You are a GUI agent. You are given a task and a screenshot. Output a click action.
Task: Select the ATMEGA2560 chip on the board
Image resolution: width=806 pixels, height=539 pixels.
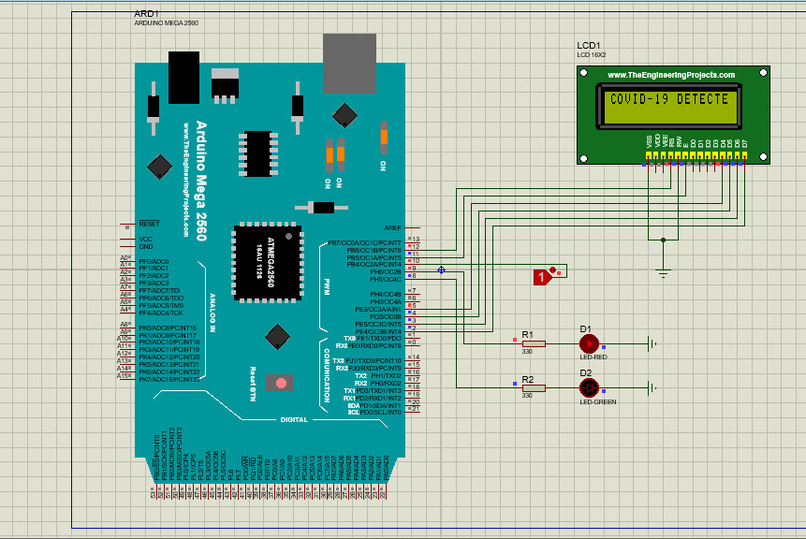pos(267,262)
